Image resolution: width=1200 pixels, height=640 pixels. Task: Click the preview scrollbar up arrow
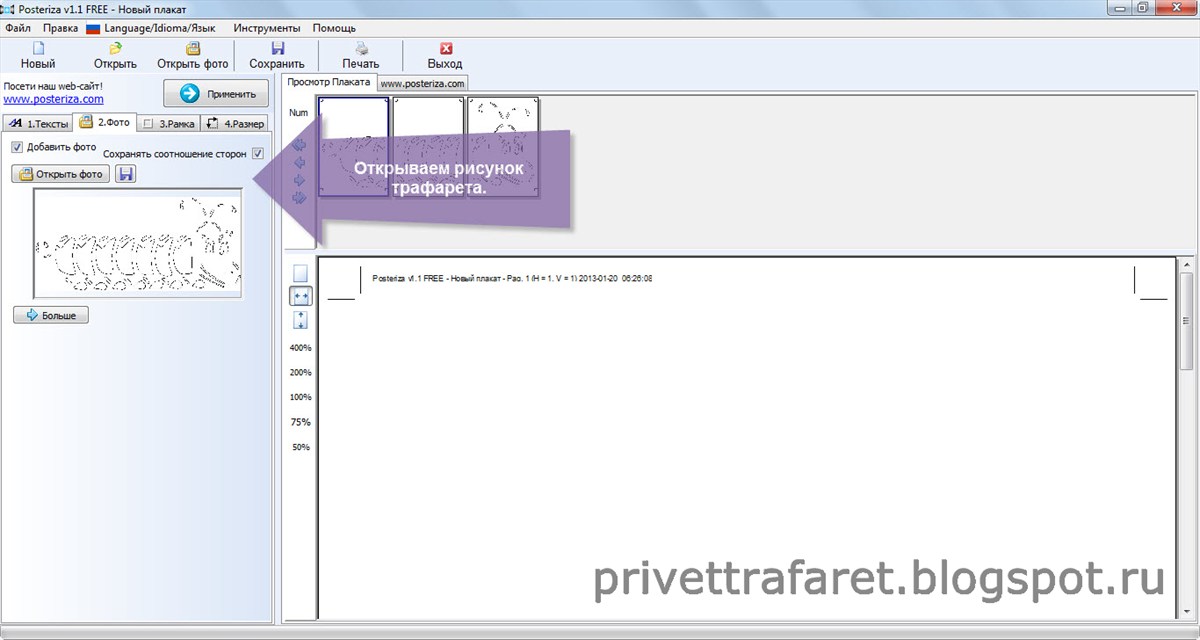click(x=1187, y=265)
